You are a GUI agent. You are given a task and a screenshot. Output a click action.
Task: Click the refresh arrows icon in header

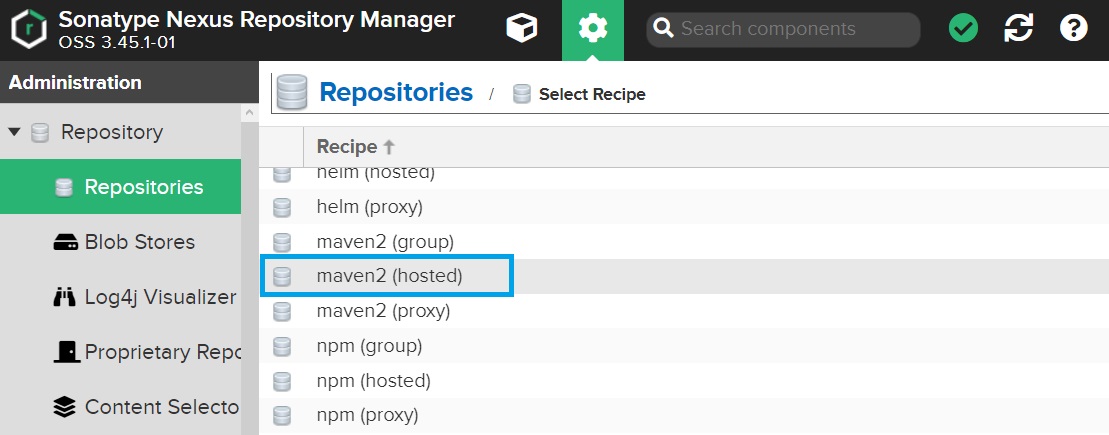point(1018,29)
